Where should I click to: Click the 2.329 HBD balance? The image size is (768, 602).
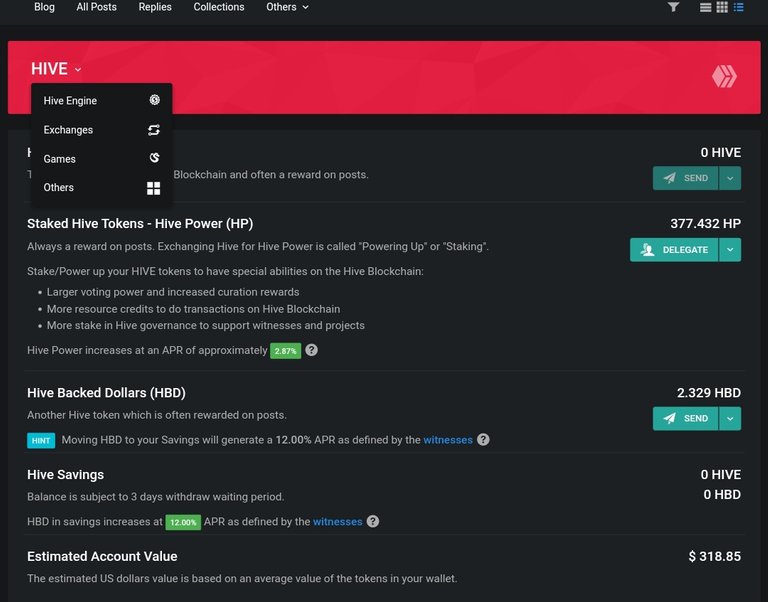[x=709, y=393]
